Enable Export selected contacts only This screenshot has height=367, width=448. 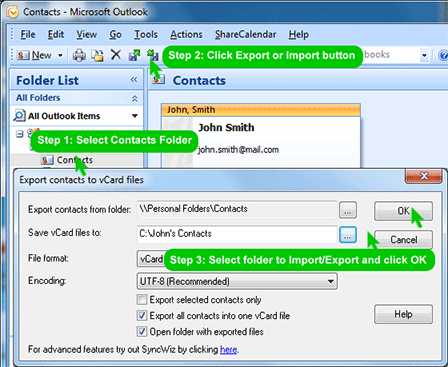point(142,299)
